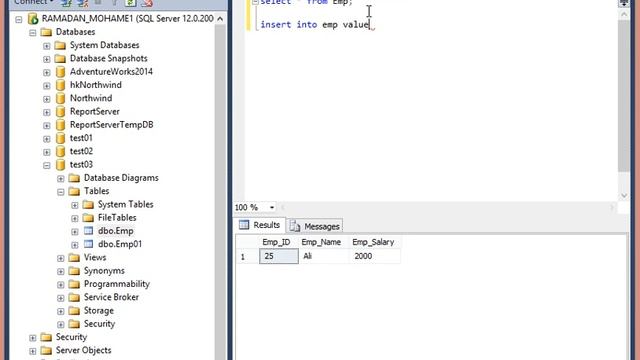Click the Northwind database cylinder icon
This screenshot has height=360, width=640.
tap(60, 98)
